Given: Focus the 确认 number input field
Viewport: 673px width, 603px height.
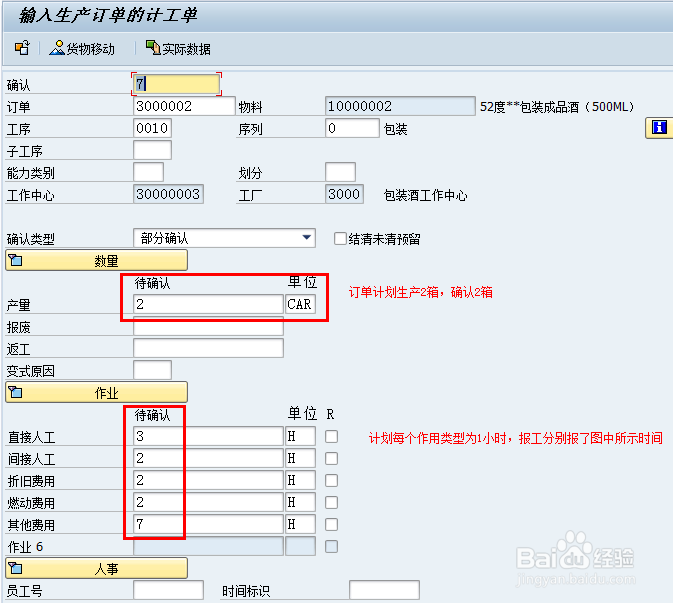Looking at the screenshot, I should (x=176, y=84).
